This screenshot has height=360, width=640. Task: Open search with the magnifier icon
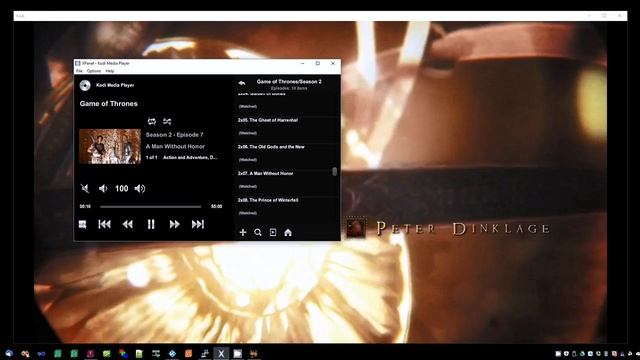(x=258, y=232)
